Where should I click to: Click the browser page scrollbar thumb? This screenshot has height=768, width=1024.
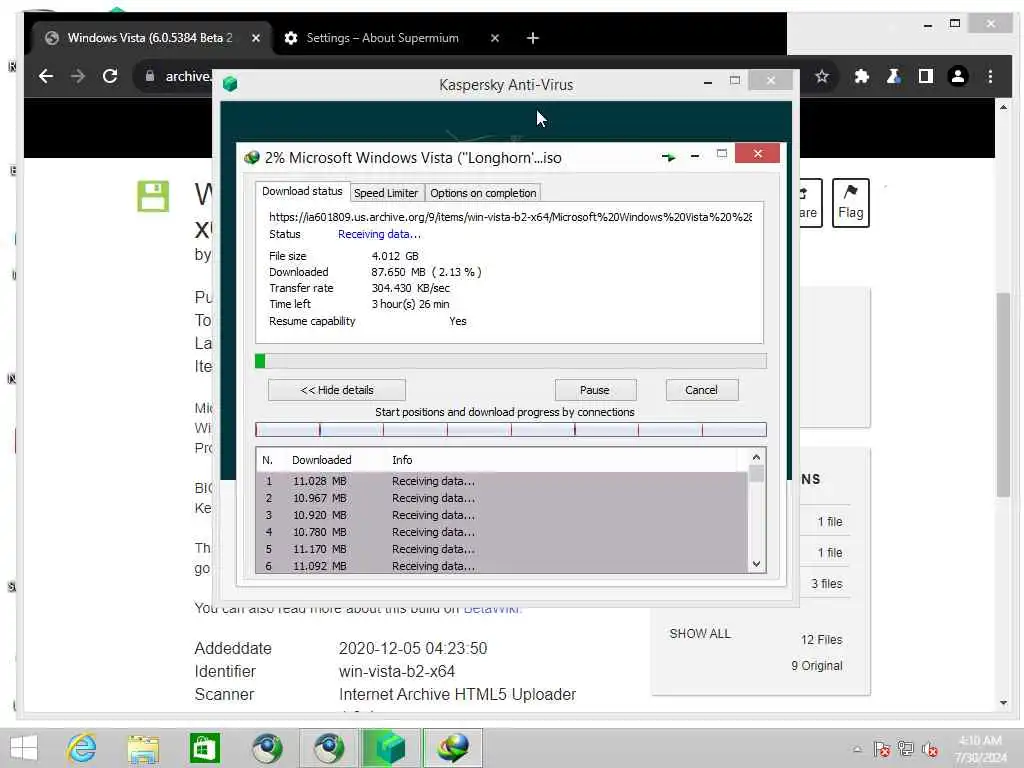click(x=1003, y=395)
